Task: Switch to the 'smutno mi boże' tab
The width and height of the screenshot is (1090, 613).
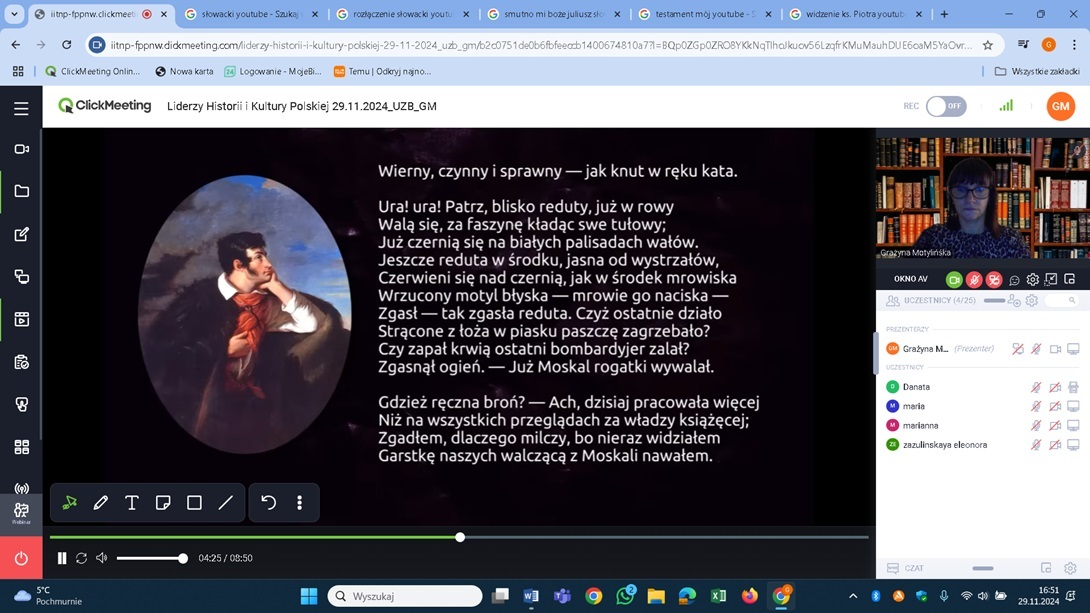Action: click(553, 14)
